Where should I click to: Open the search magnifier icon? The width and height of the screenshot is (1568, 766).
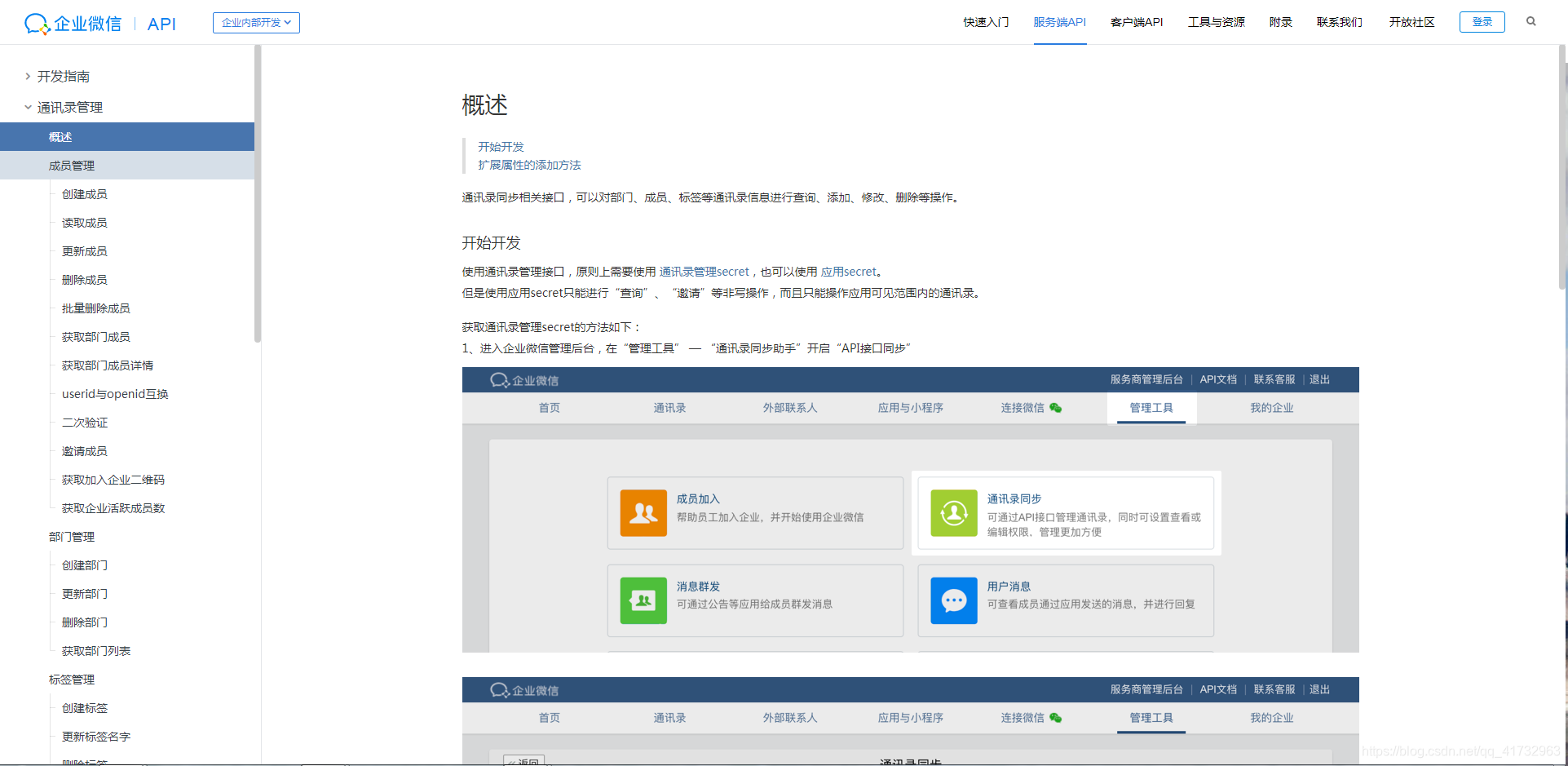[1531, 22]
